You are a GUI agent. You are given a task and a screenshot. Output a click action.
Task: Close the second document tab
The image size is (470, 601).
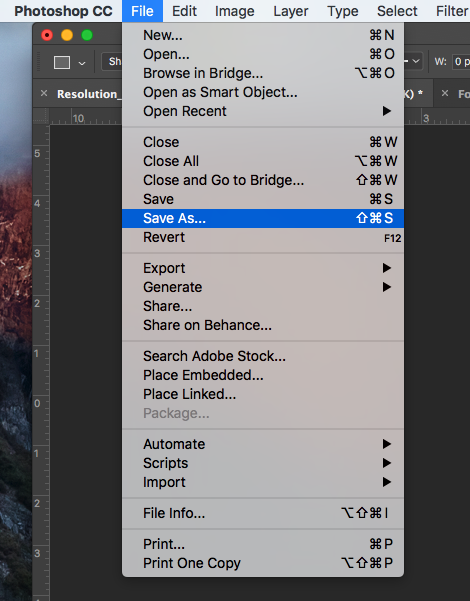point(445,93)
